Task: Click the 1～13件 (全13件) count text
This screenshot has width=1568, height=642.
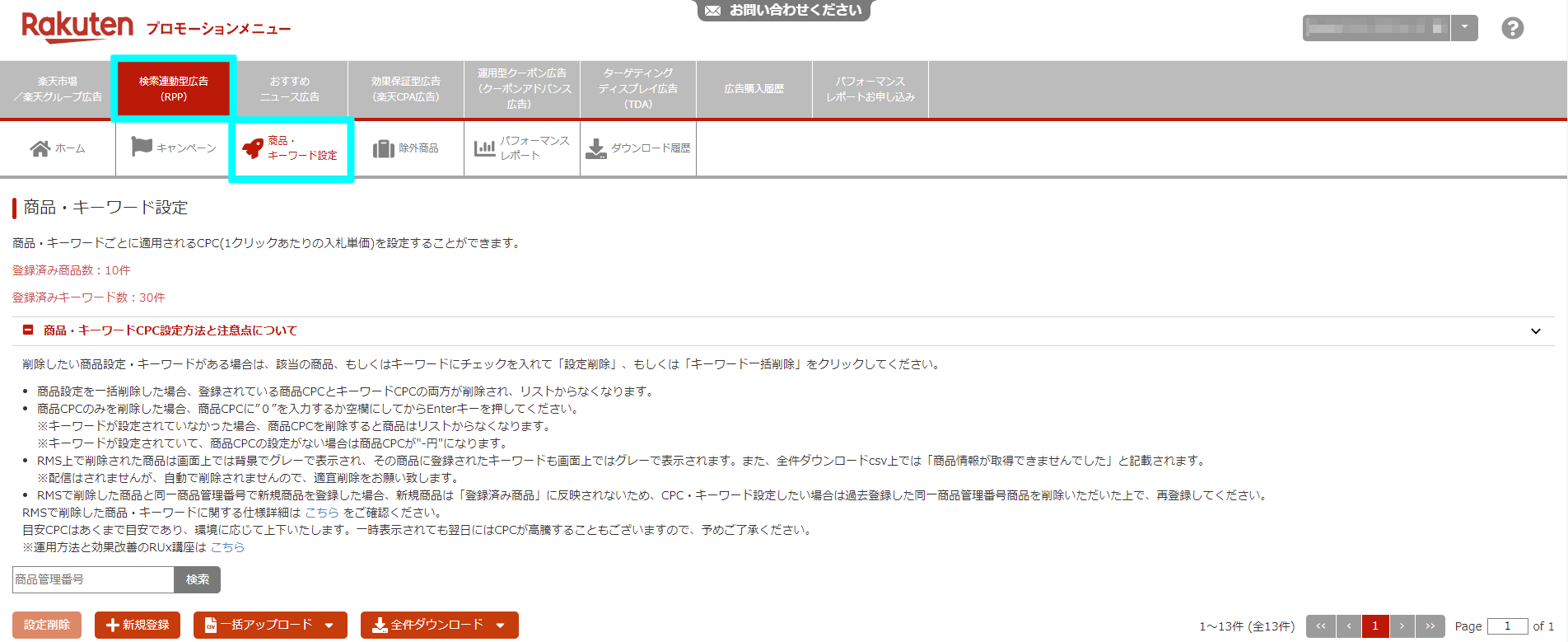Action: point(1247,626)
